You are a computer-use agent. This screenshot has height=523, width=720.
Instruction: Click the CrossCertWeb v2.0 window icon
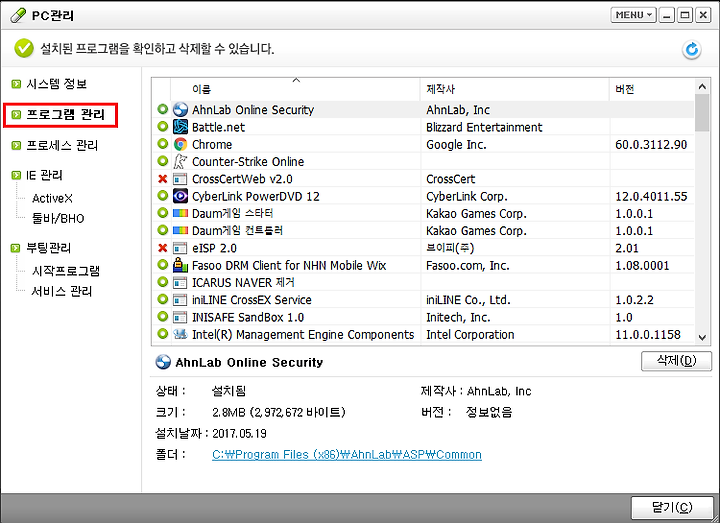click(180, 179)
